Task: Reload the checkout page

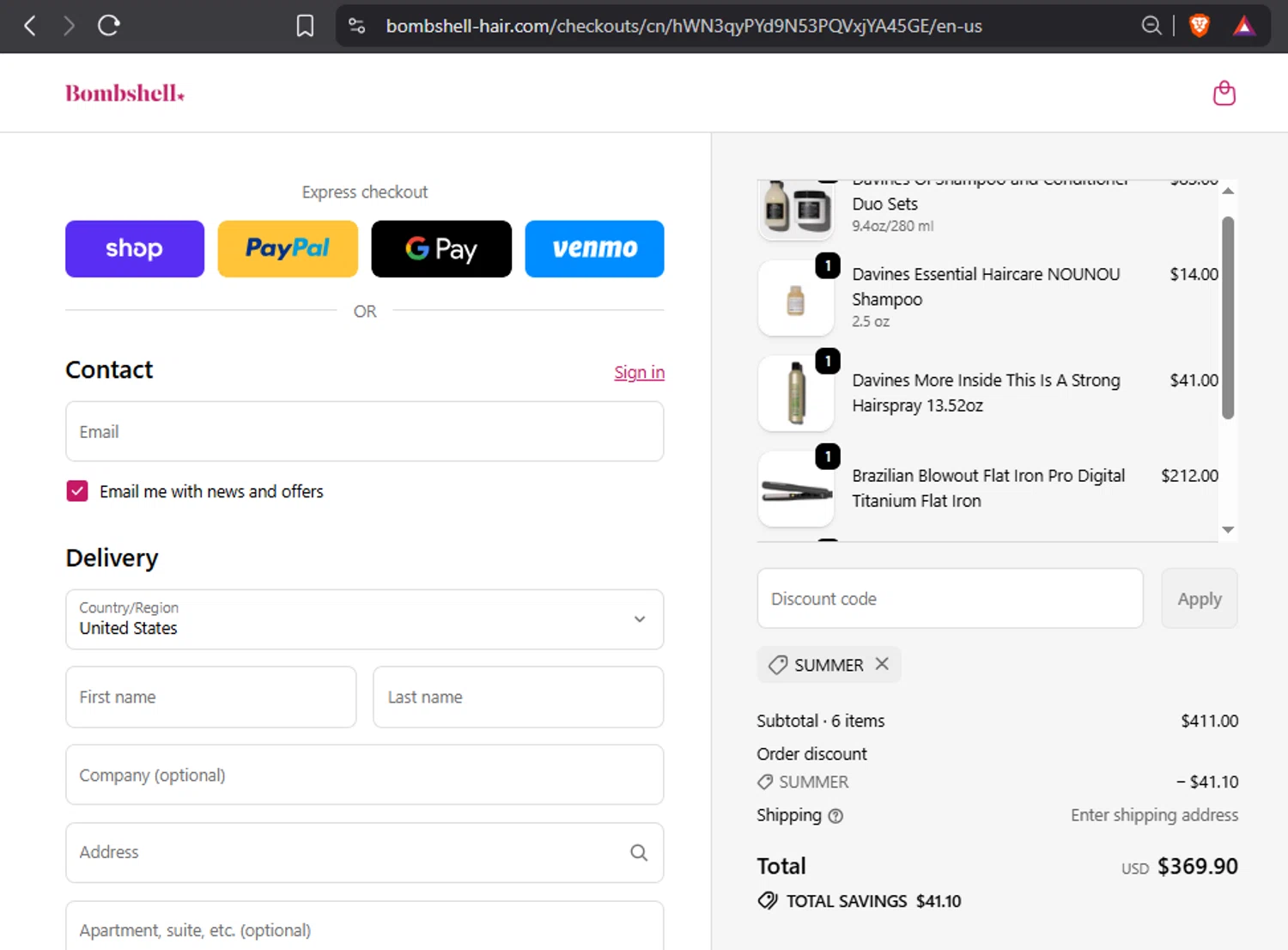Action: [109, 26]
